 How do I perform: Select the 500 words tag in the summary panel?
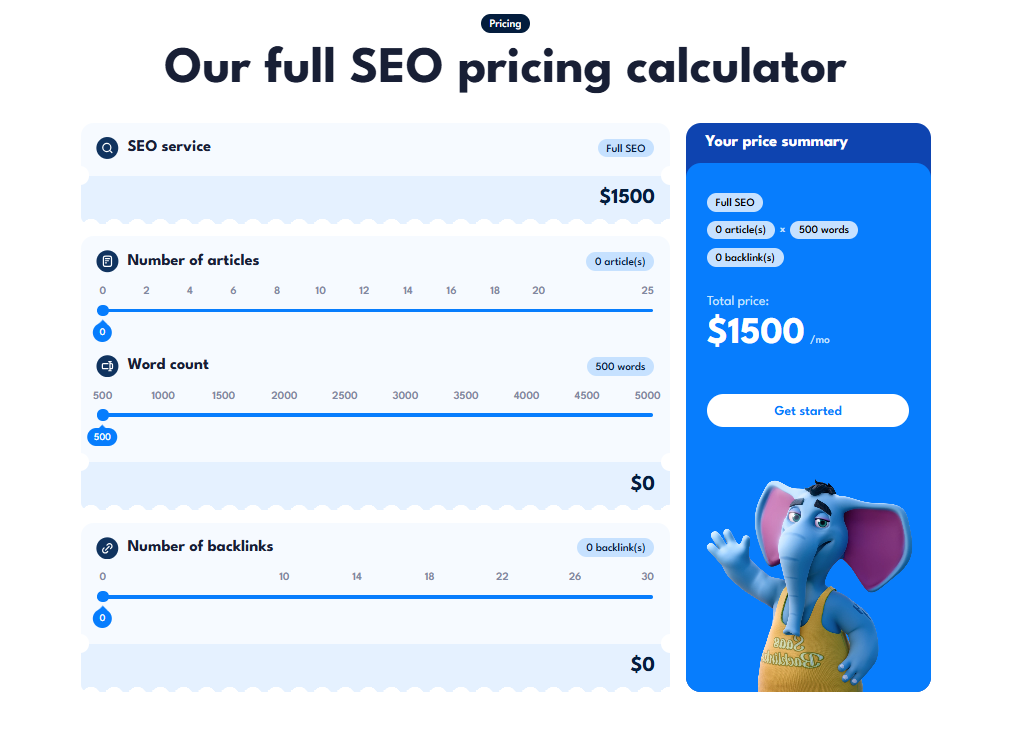[x=823, y=229]
